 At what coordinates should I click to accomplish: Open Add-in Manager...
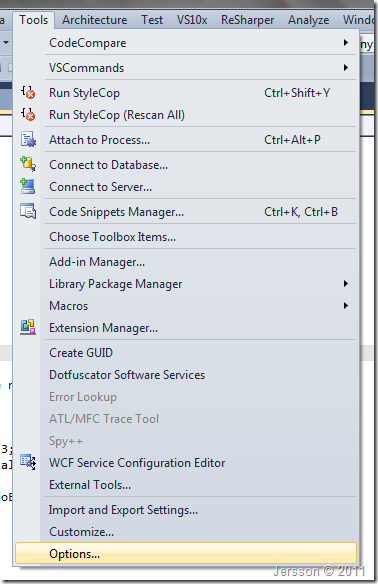(186, 262)
